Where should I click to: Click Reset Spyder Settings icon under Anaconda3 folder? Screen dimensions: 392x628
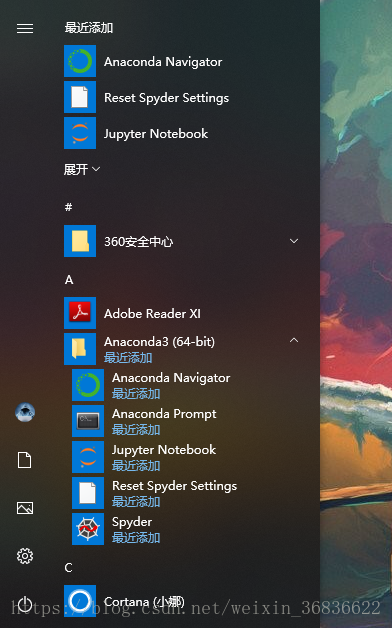pyautogui.click(x=88, y=493)
